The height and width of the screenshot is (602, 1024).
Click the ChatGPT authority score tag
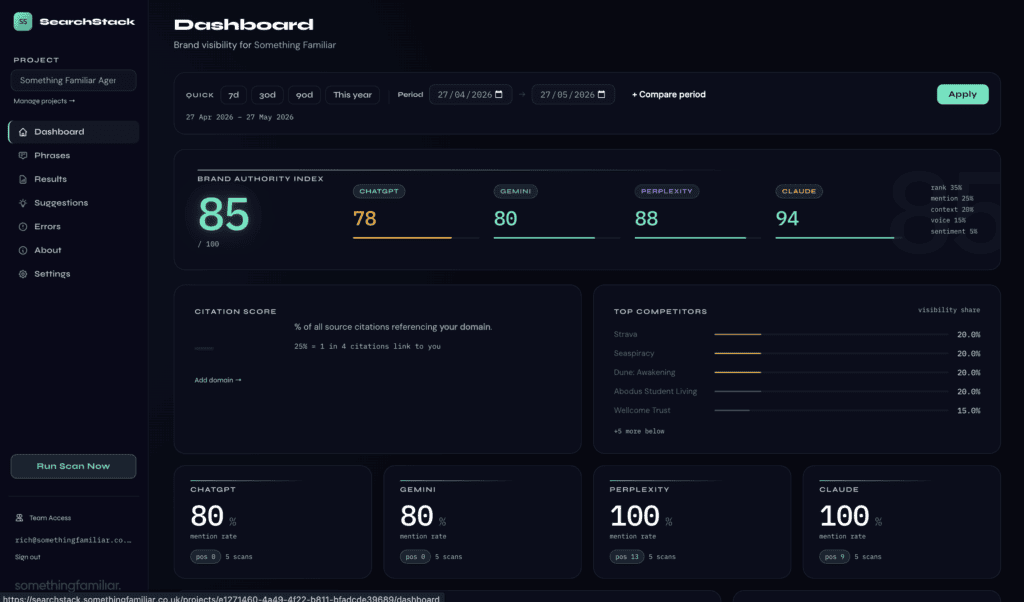[379, 191]
